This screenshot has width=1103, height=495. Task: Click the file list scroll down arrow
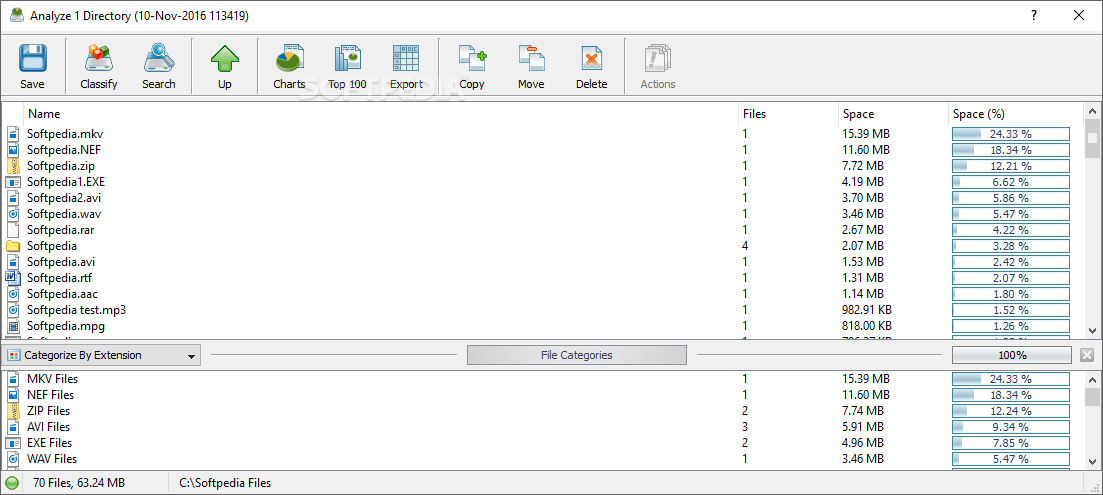tap(1092, 330)
